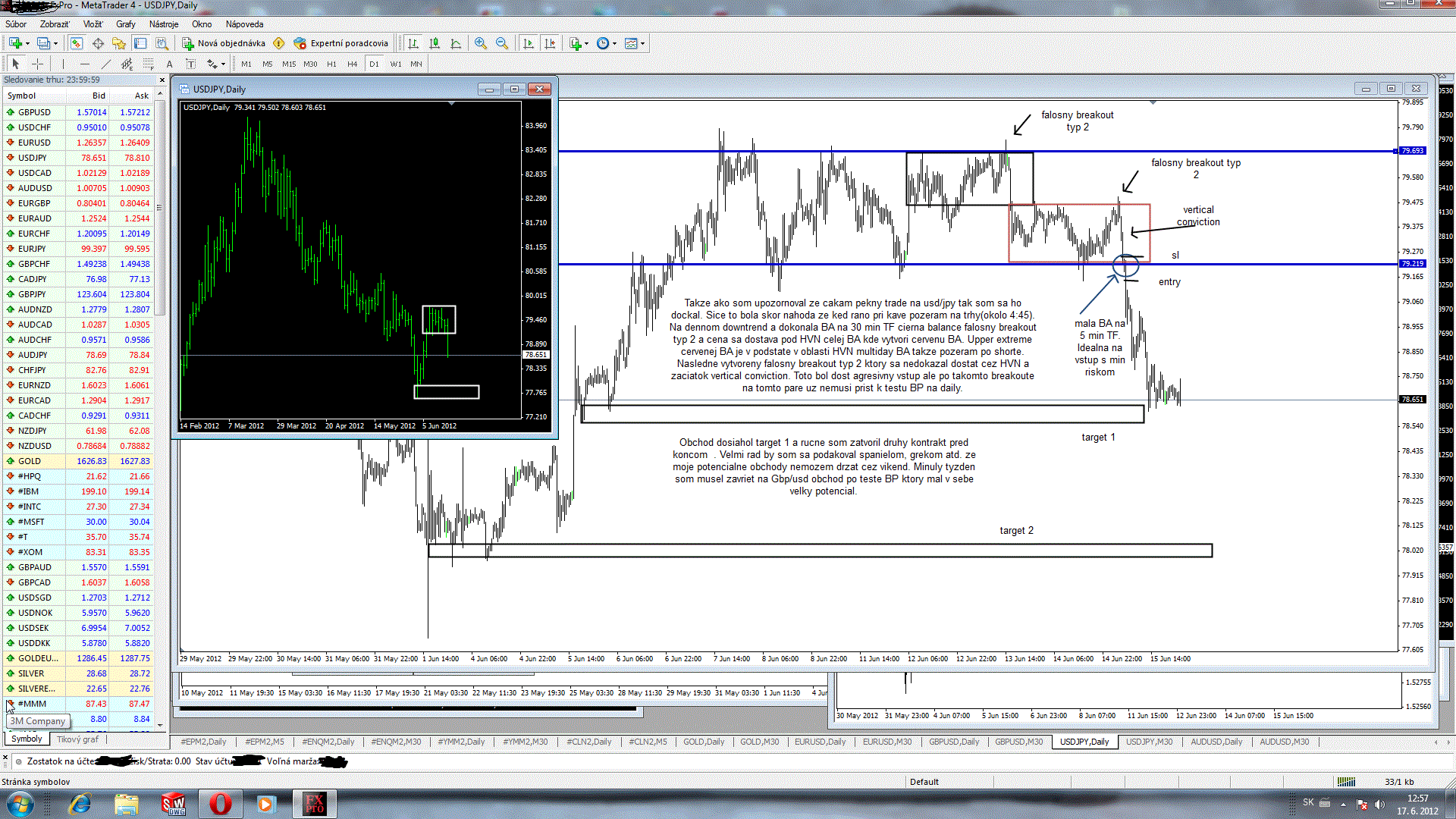Image resolution: width=1456 pixels, height=819 pixels.
Task: Open the arrows objects dropdown
Action: pos(215,64)
